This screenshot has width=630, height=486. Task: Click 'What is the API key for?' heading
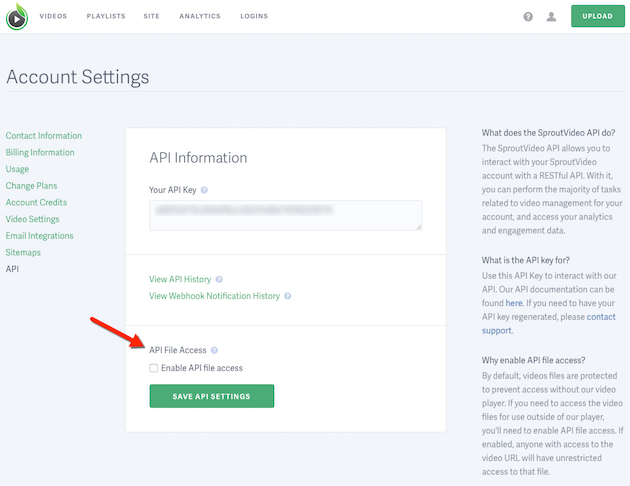526,260
